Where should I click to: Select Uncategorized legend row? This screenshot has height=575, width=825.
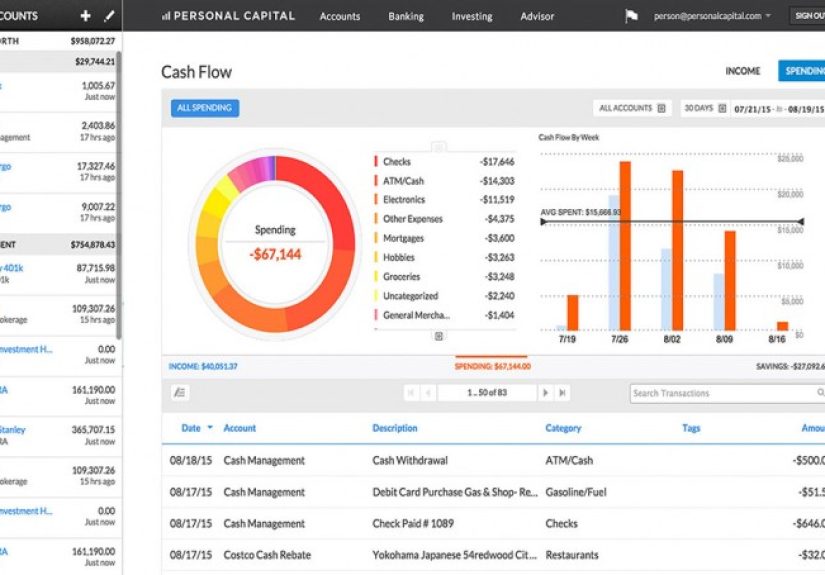tap(445, 296)
